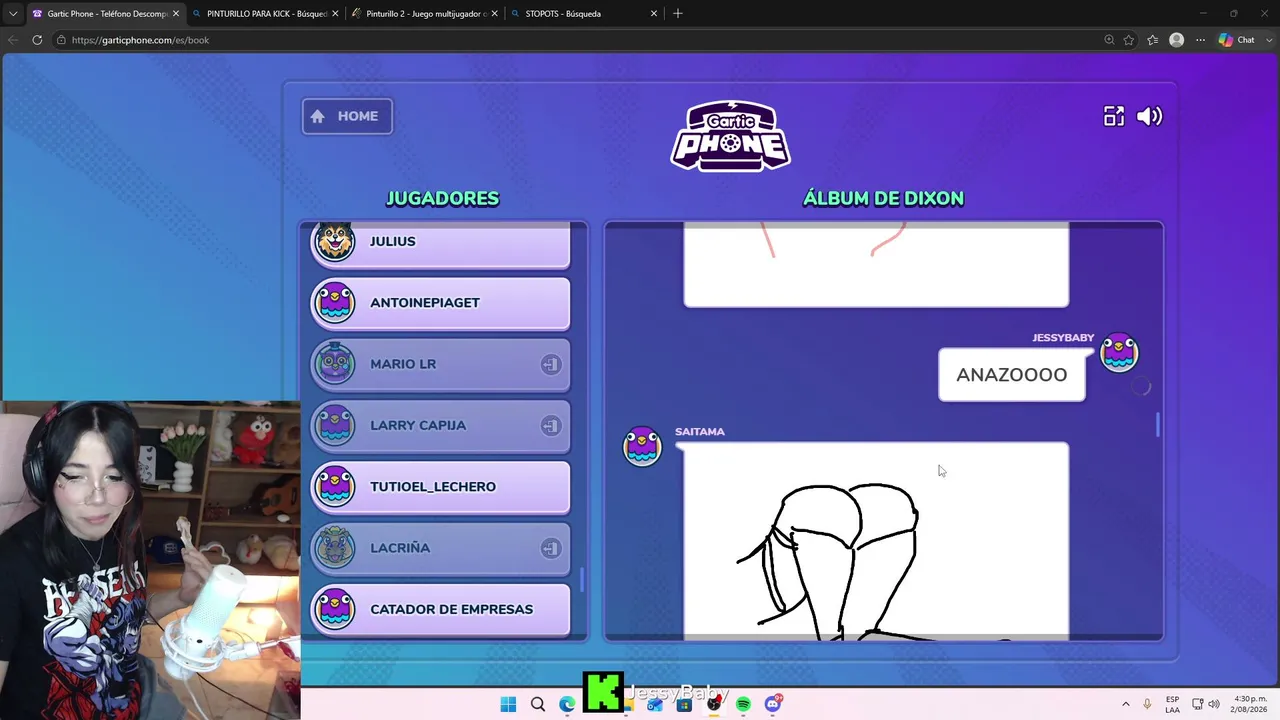
Task: Click JESSYBABY's avatar in the album
Action: point(1119,353)
